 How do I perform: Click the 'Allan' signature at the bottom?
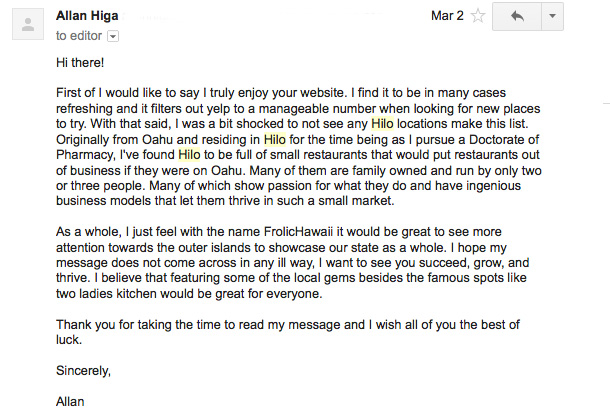click(x=70, y=401)
